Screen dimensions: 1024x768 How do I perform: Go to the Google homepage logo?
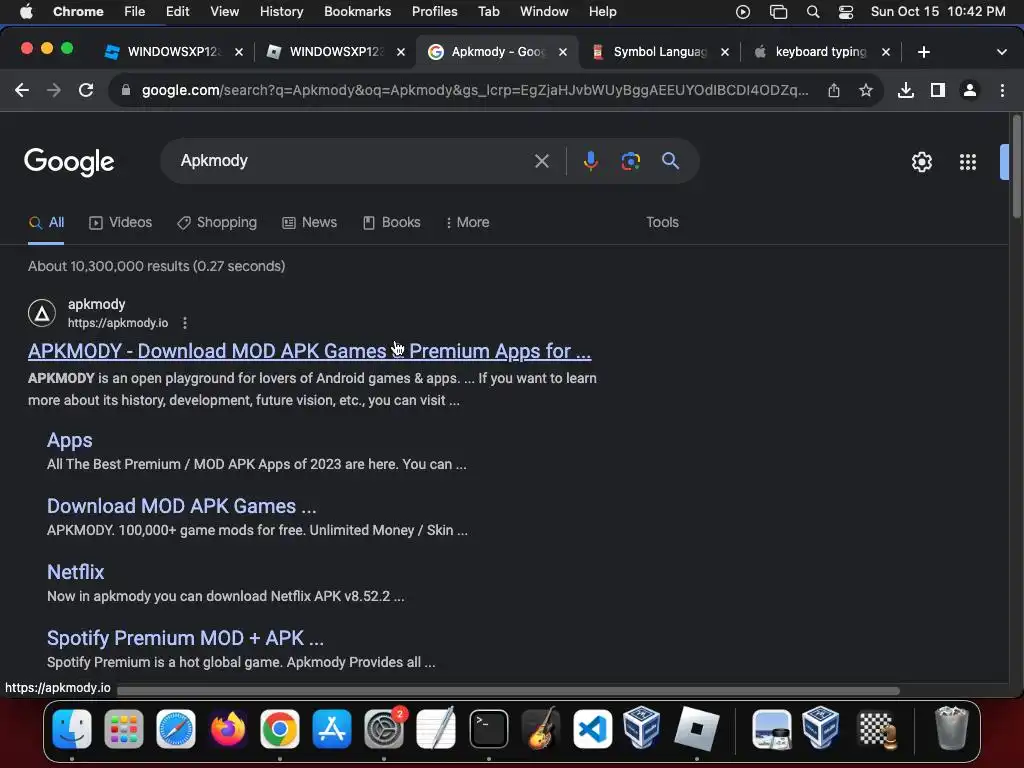pyautogui.click(x=69, y=161)
